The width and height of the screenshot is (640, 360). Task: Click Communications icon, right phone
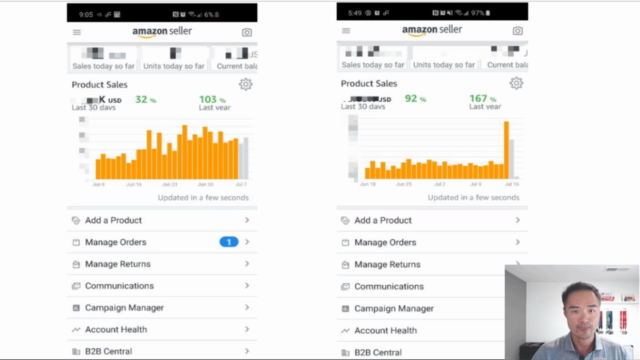tap(345, 287)
